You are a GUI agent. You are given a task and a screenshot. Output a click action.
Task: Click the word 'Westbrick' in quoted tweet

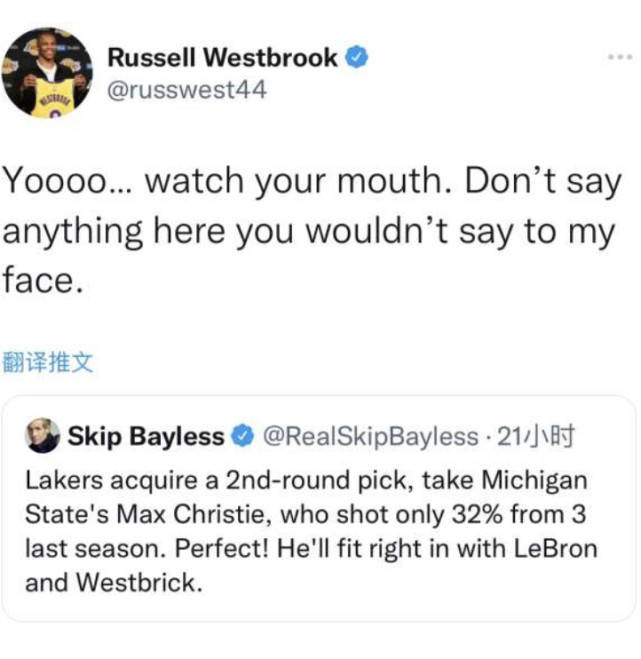pos(139,583)
